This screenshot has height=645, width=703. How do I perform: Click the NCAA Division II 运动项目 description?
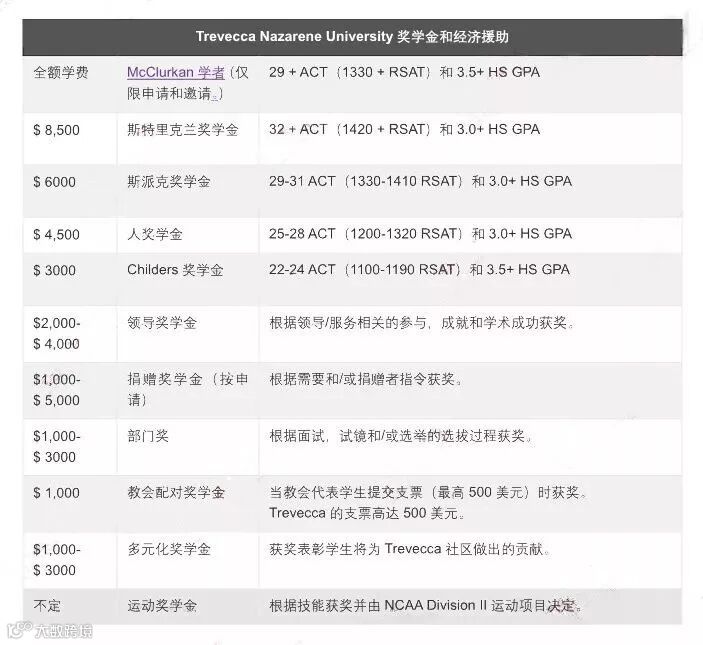(425, 606)
